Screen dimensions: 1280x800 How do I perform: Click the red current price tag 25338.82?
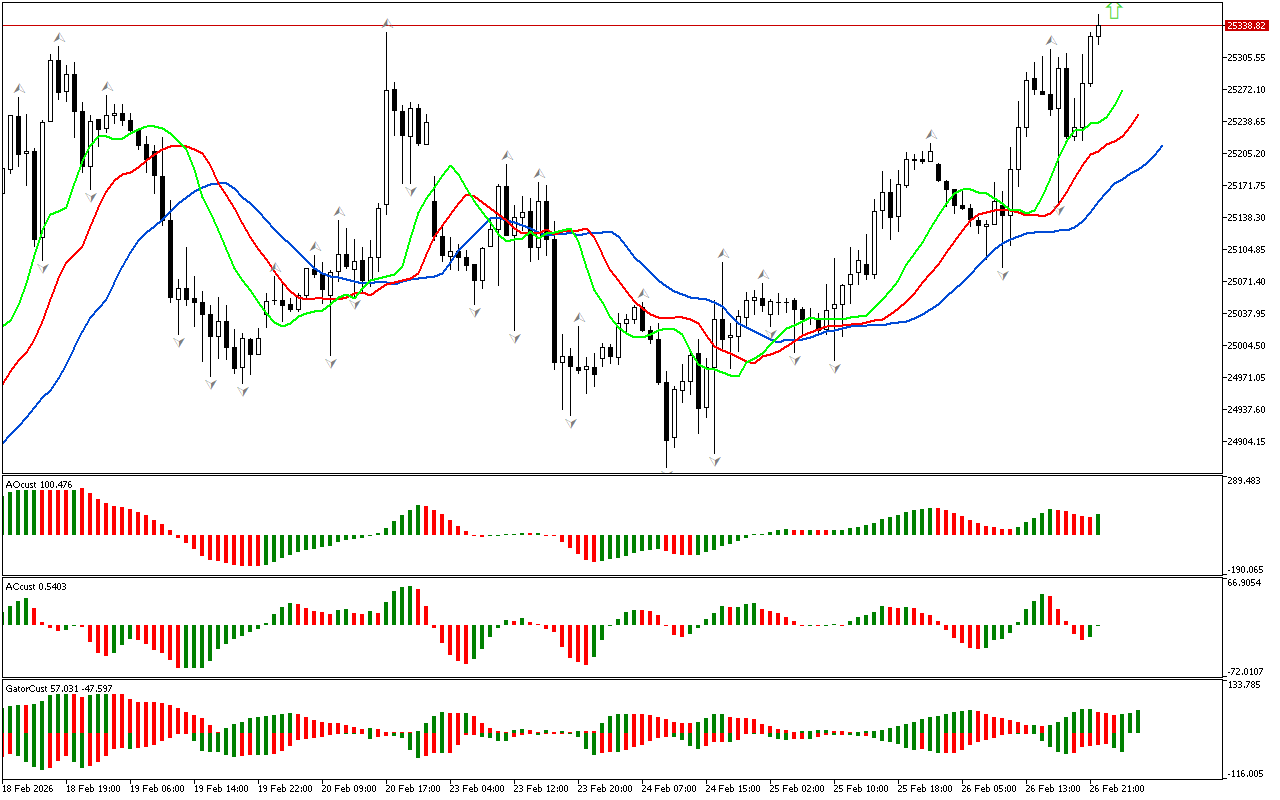coord(1246,25)
